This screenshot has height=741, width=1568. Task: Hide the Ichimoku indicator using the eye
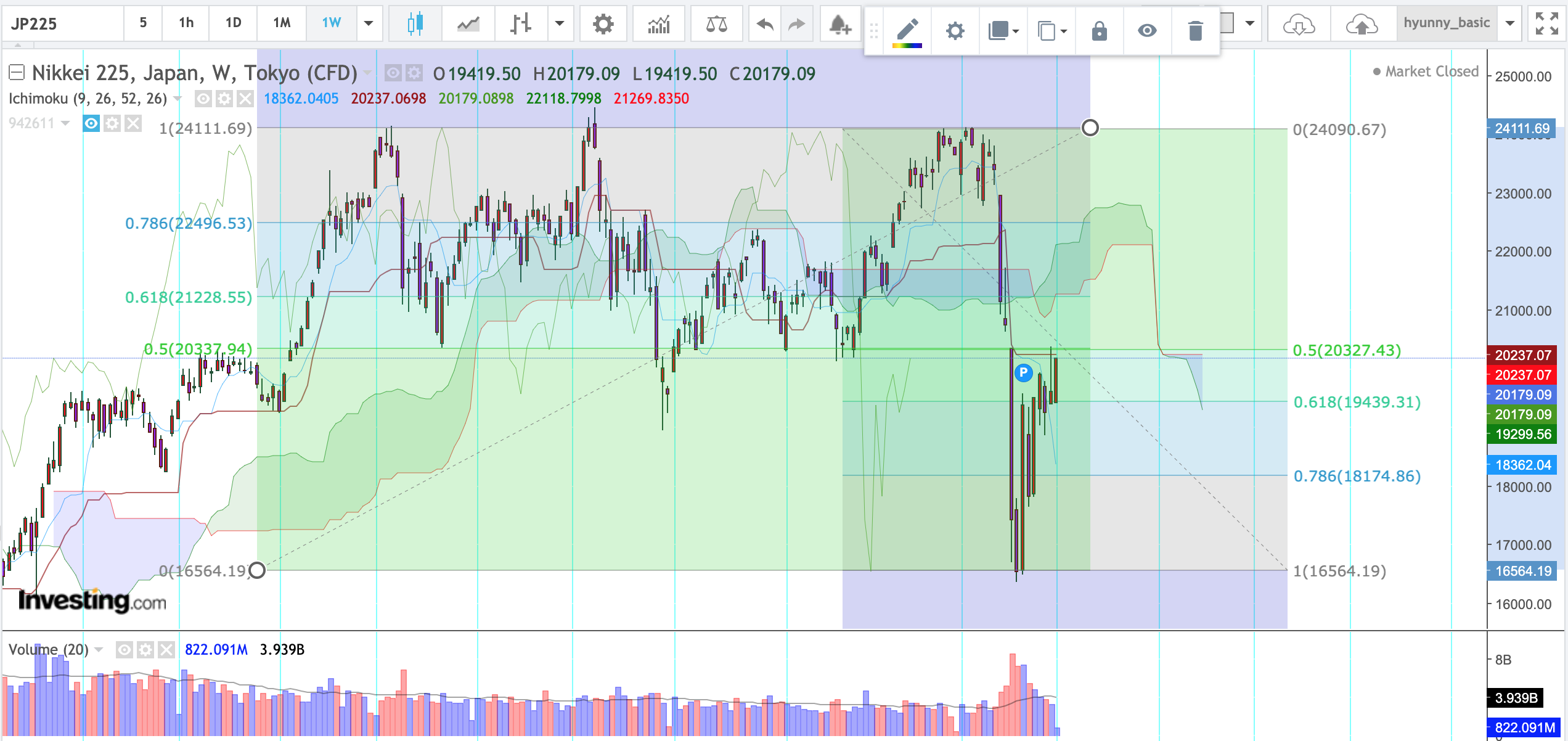click(x=203, y=99)
